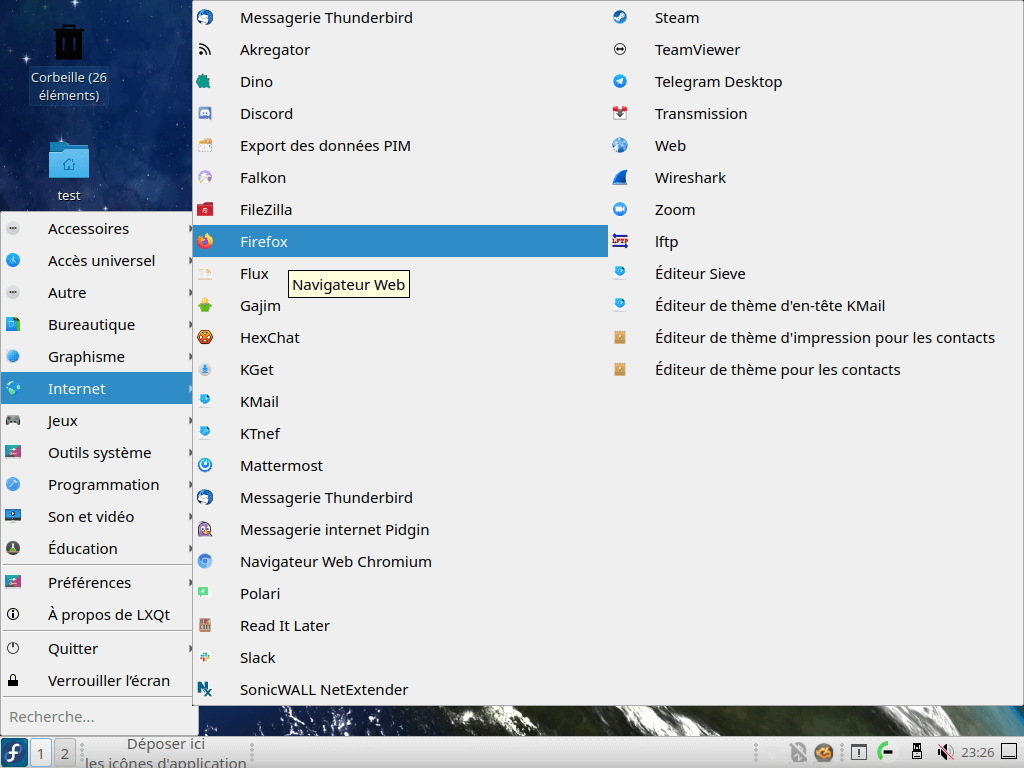Launch SonicWALL NetExtender

point(400,690)
